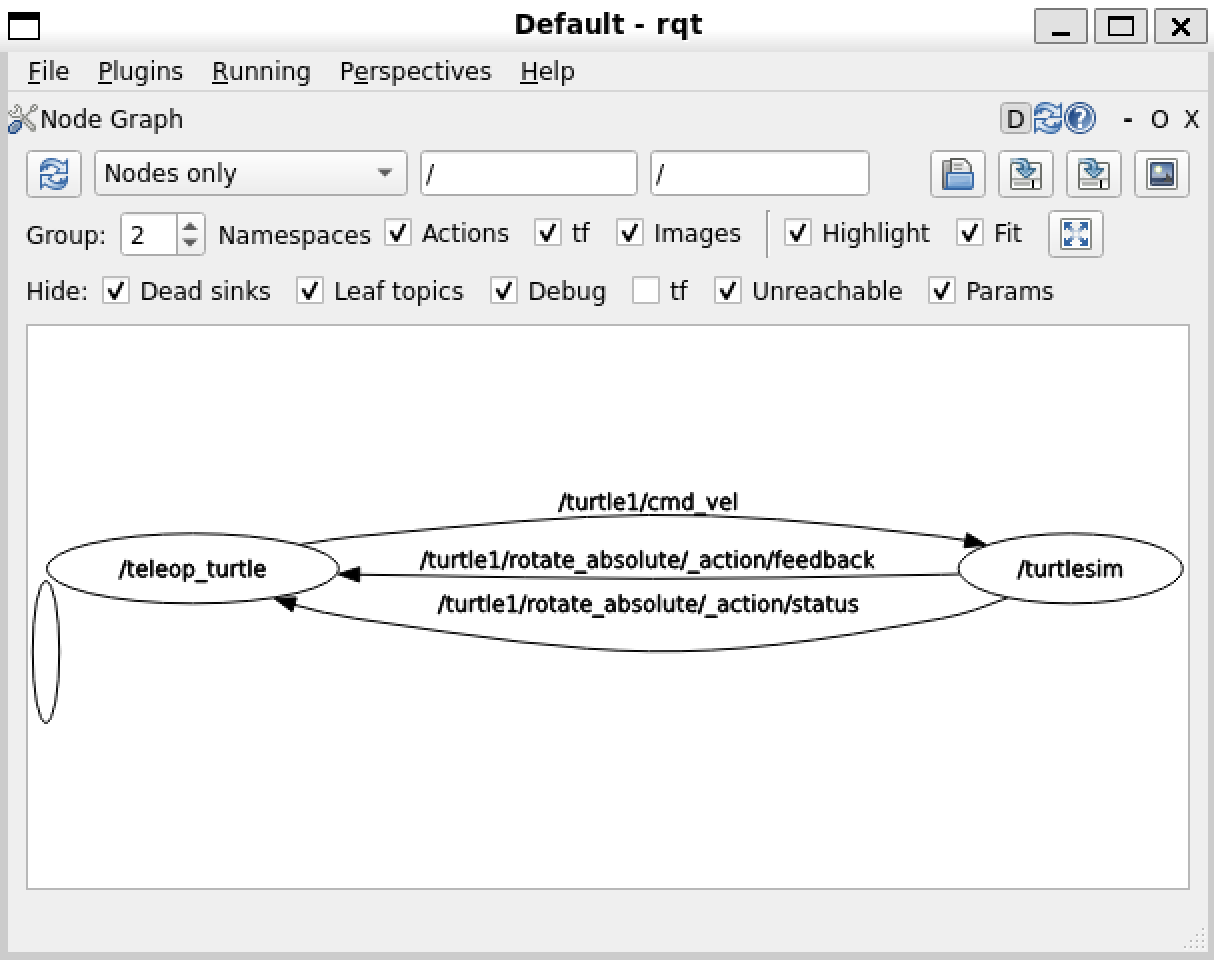Open a saved graph file
Screen dimensions: 1214x960
tap(956, 173)
